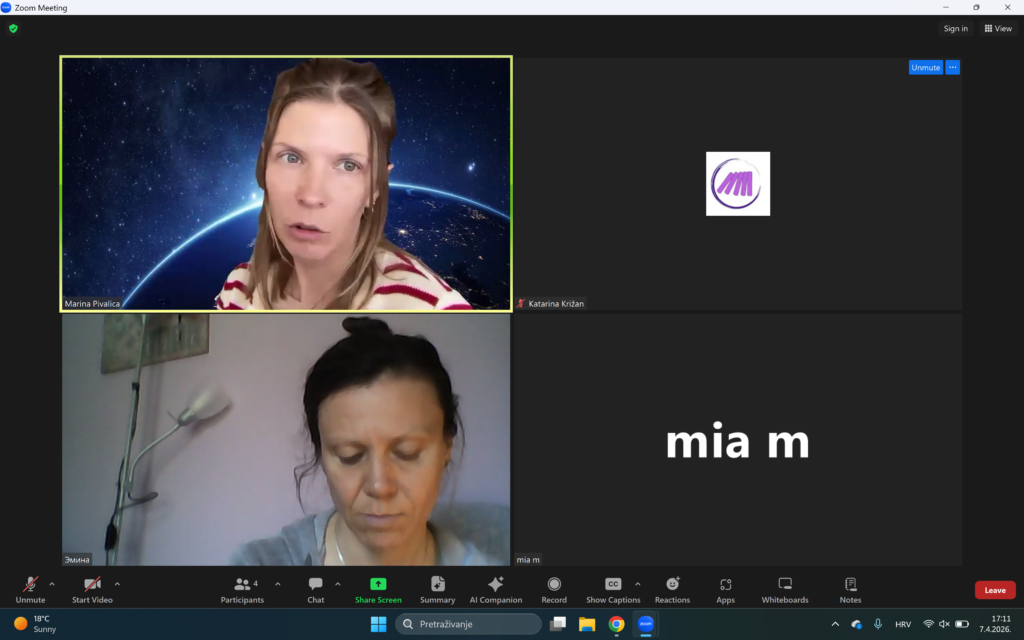This screenshot has height=640, width=1024.
Task: Open the View layout menu
Action: pos(997,29)
